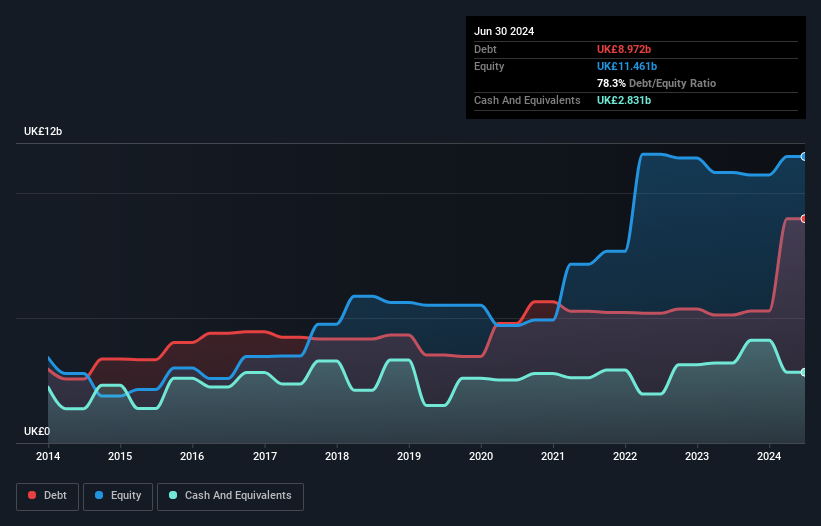Viewport: 821px width, 526px height.
Task: Toggle the Debt legend button
Action: pos(48,496)
